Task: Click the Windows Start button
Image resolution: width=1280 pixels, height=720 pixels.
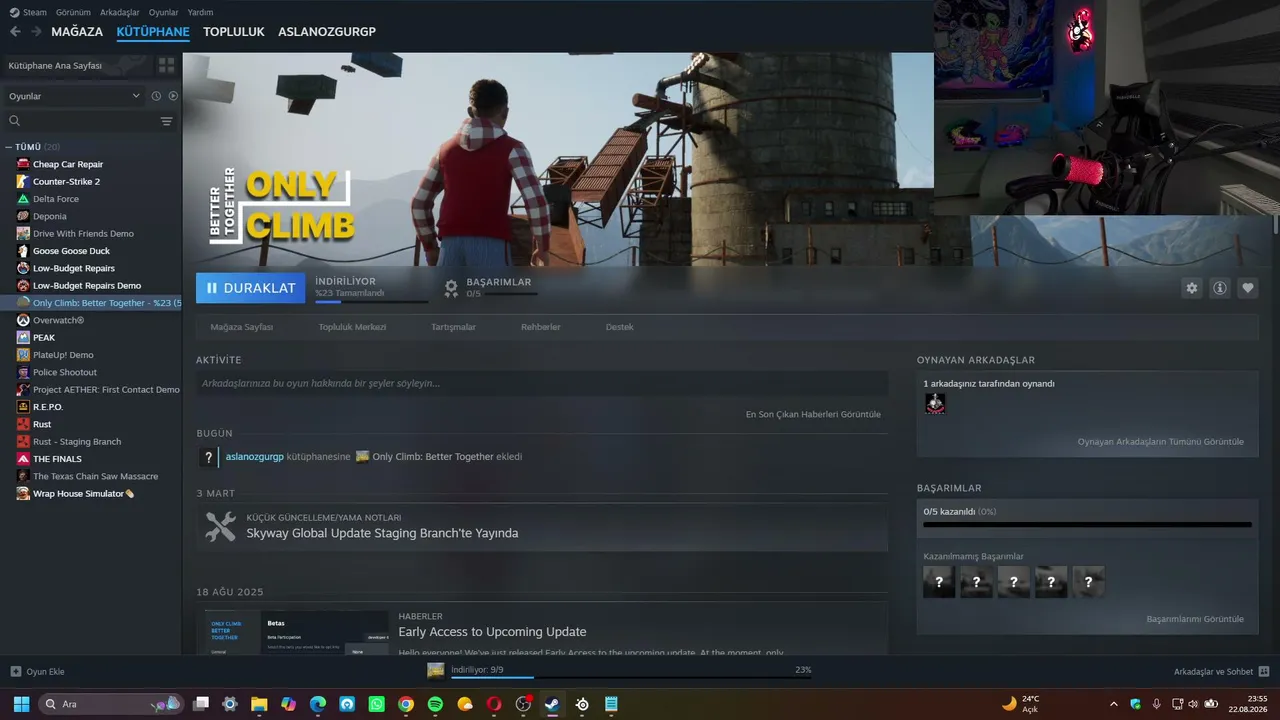Action: [x=21, y=704]
